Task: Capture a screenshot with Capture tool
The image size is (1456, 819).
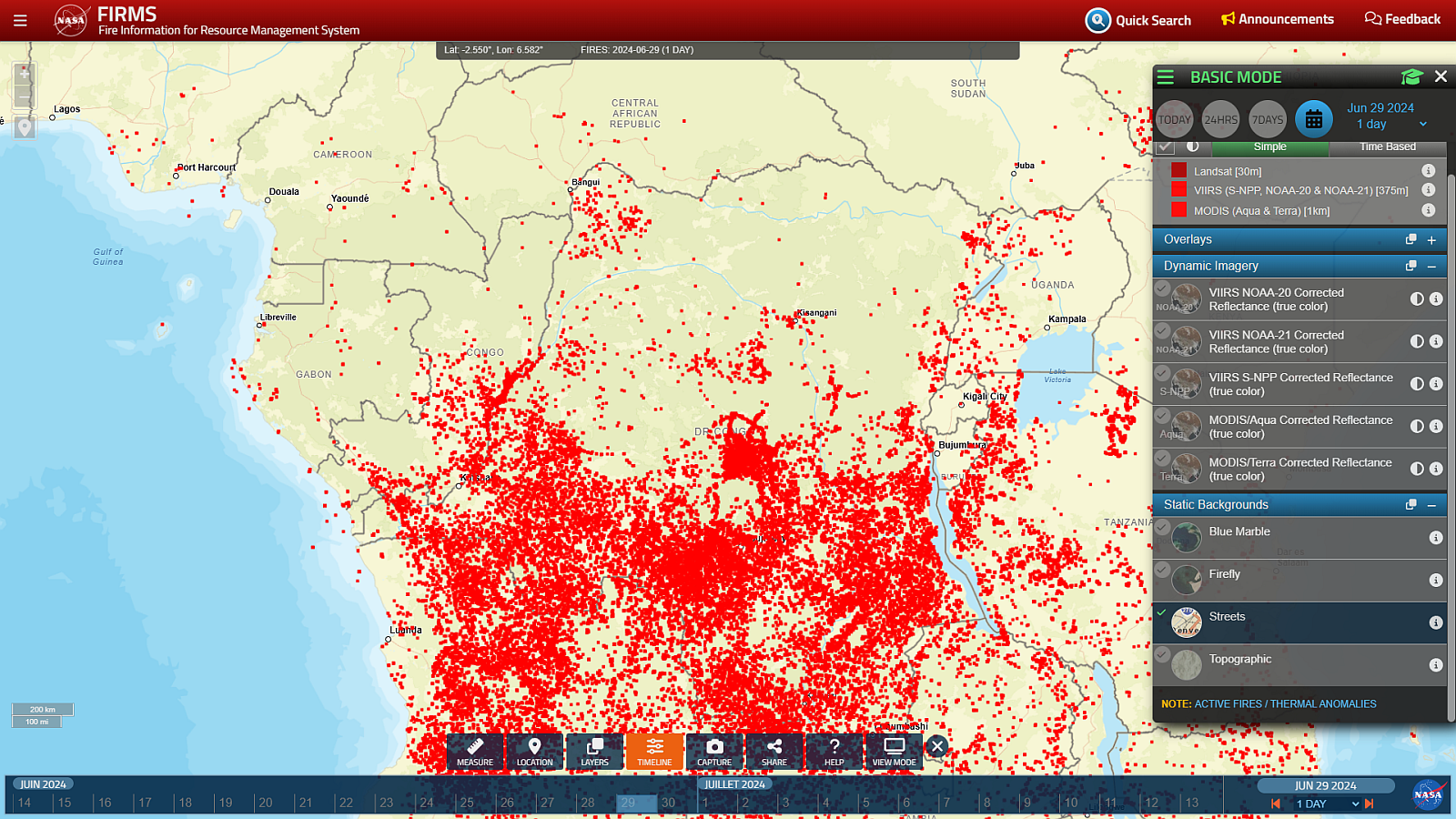Action: click(x=714, y=752)
